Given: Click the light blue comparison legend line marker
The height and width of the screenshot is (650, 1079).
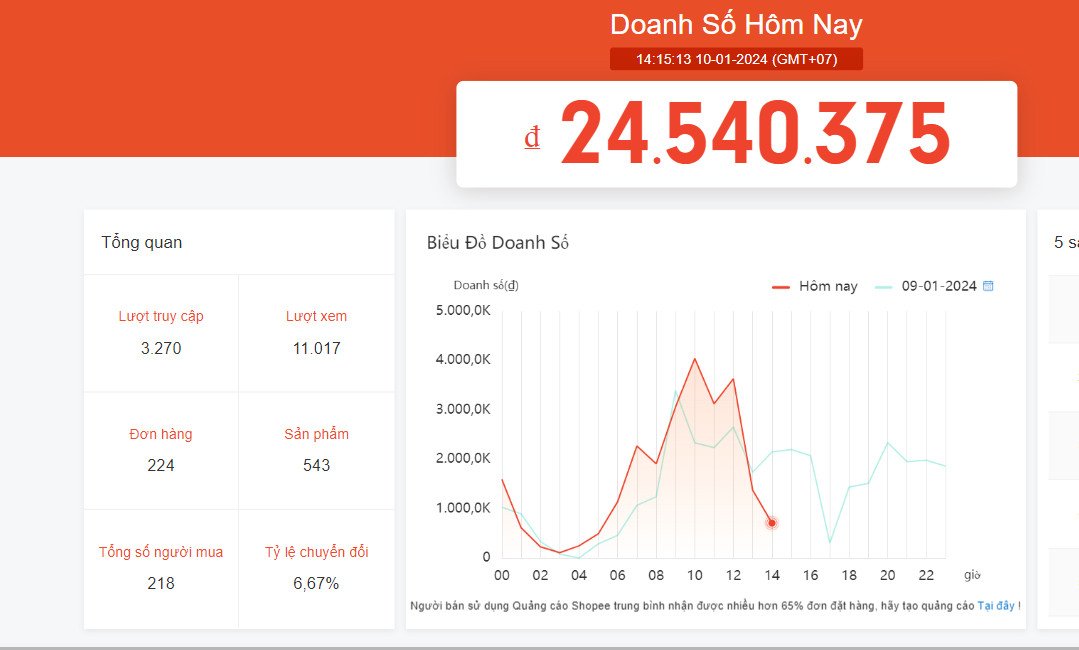Looking at the screenshot, I should pos(883,287).
